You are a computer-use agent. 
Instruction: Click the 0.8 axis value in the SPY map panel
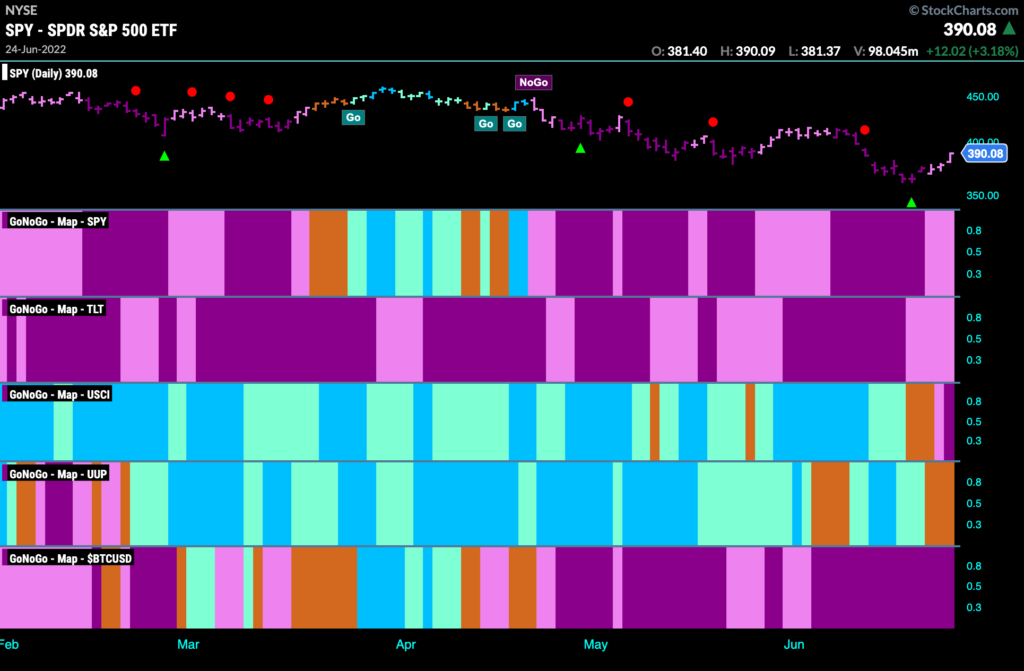coord(974,231)
